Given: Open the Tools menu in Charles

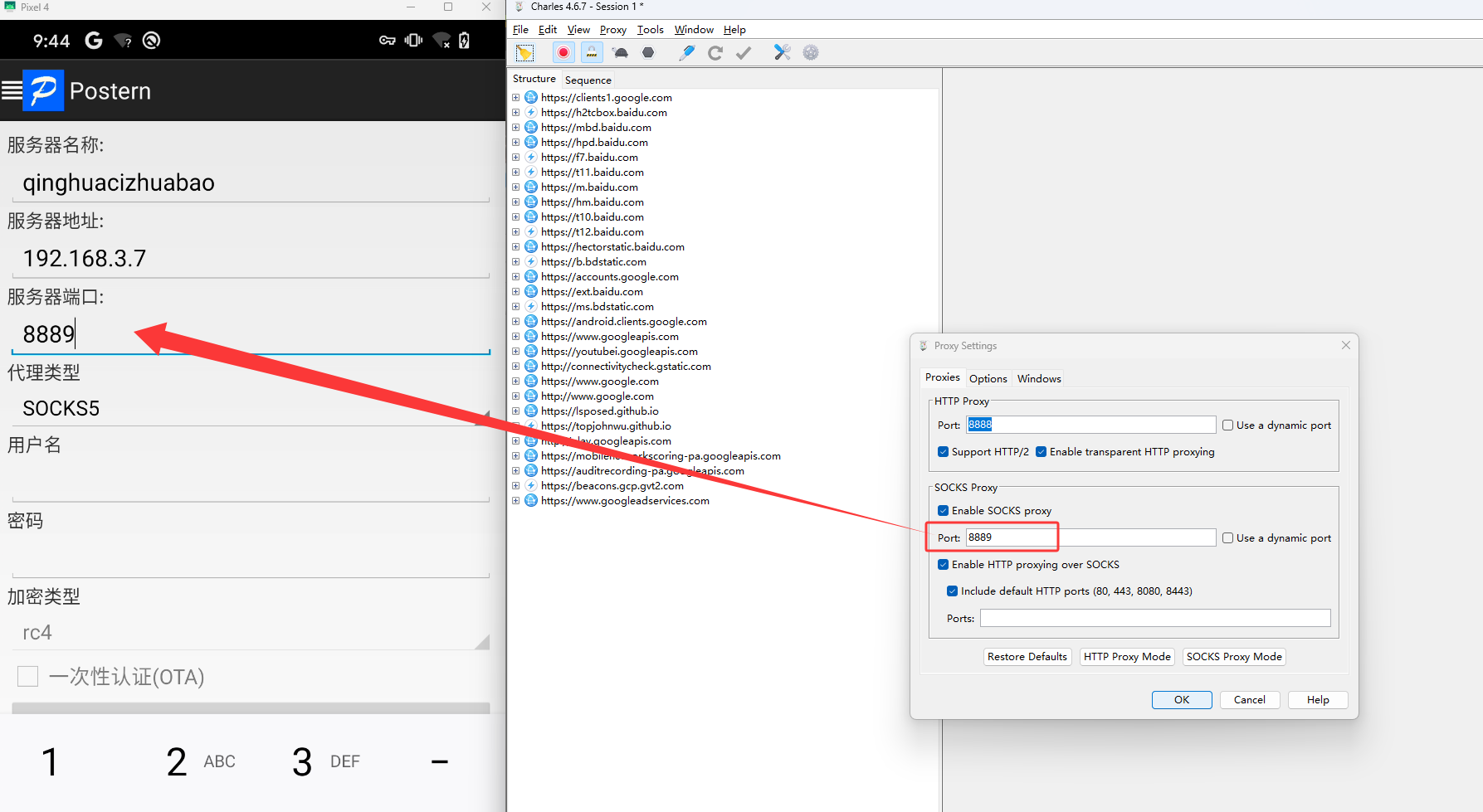Looking at the screenshot, I should pos(651,30).
